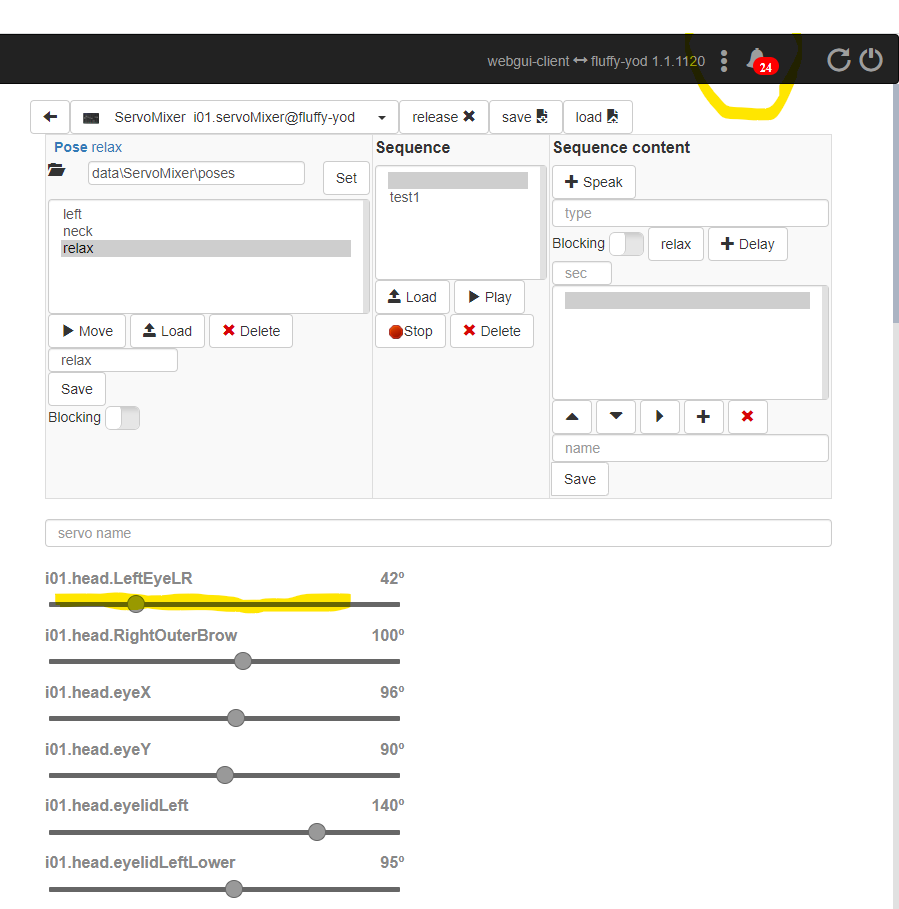Remove a step using the red X icon
The image size is (899, 909).
pyautogui.click(x=747, y=417)
